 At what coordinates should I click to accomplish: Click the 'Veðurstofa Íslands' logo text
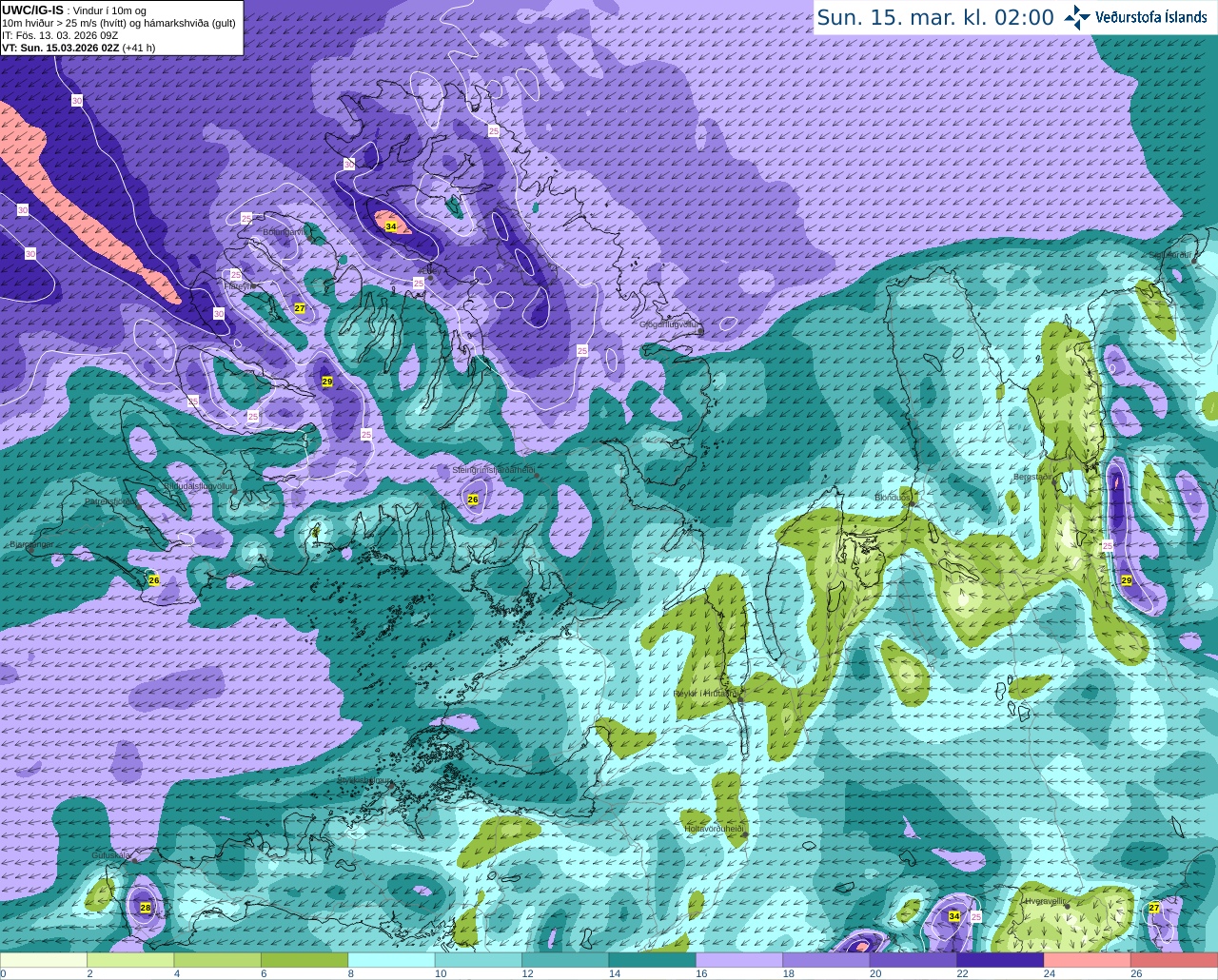coord(1151,17)
